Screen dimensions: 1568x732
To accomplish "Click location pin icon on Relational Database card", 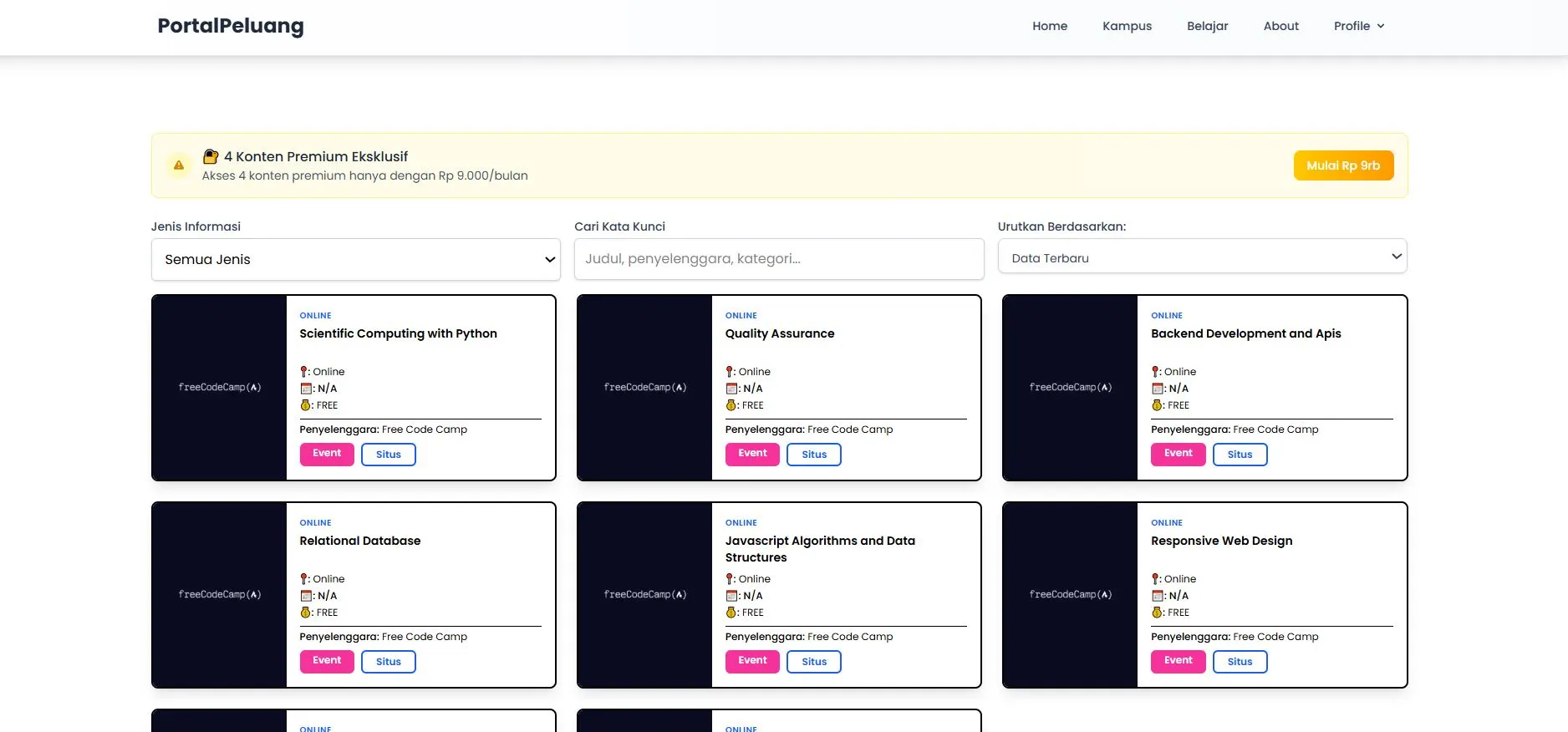I will (305, 579).
